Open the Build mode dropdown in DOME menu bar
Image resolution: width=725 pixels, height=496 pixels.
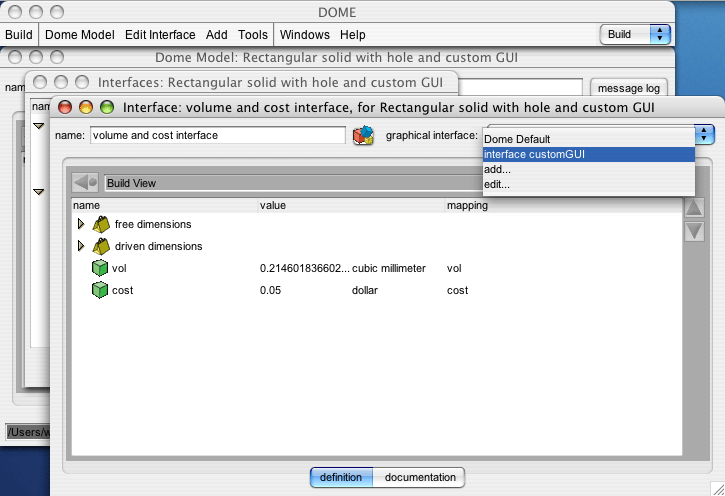tap(635, 35)
